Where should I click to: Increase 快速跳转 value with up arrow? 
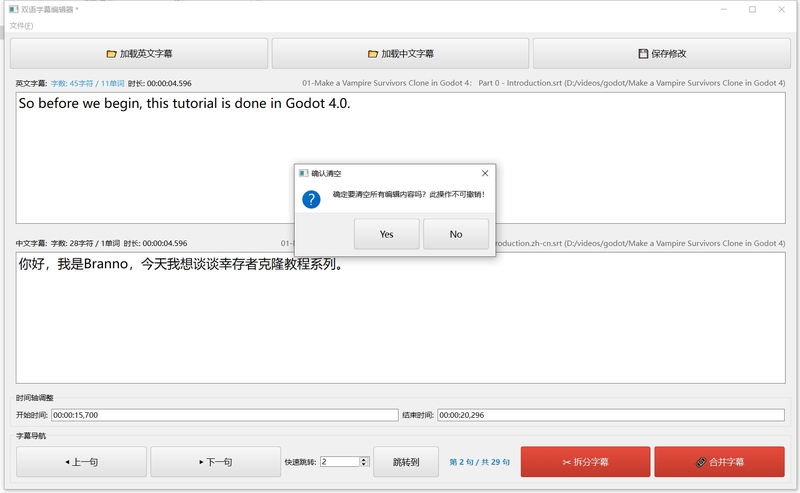click(364, 459)
